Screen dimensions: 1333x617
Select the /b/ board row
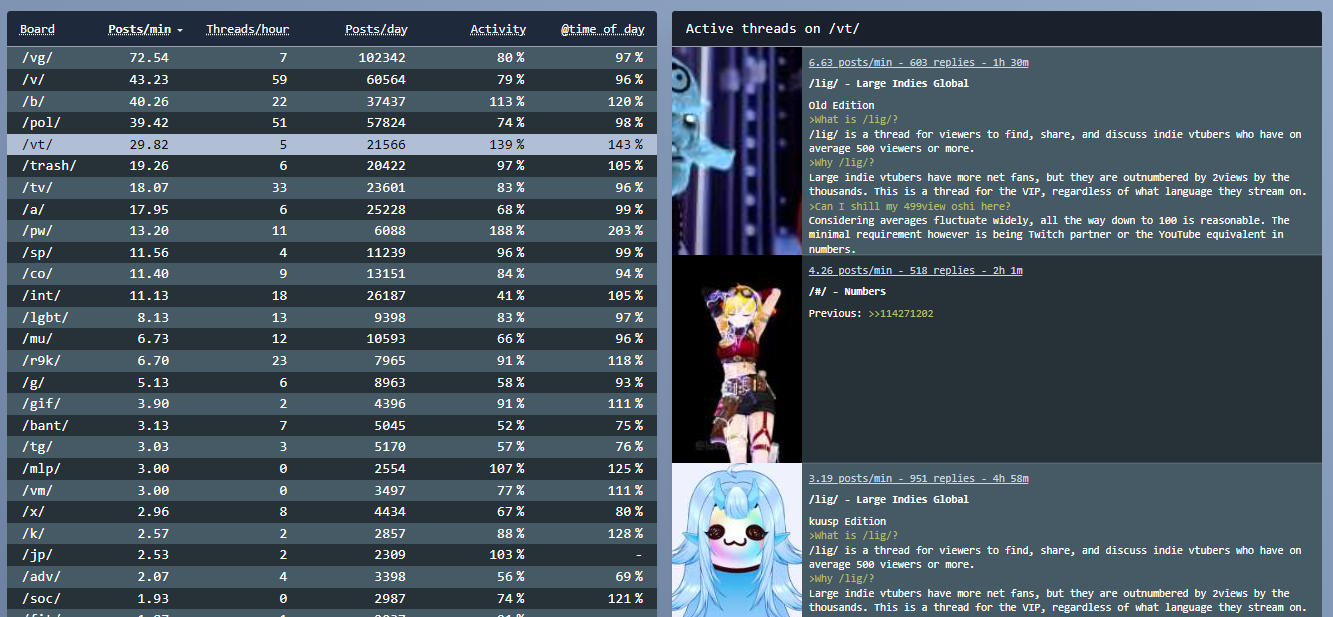pyautogui.click(x=332, y=101)
